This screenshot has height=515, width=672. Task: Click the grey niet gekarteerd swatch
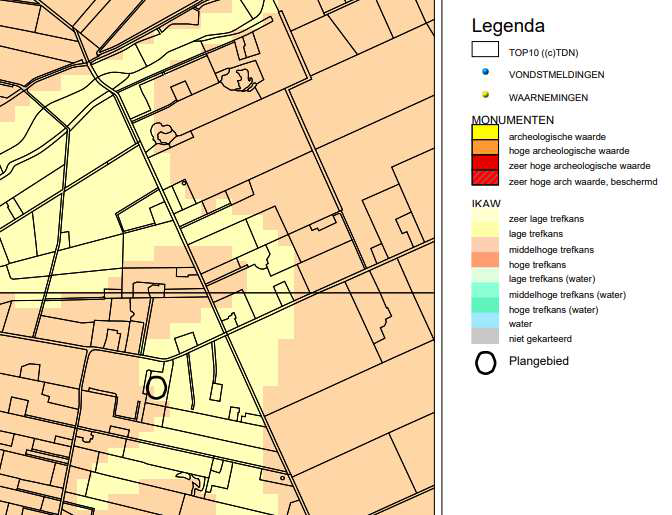(485, 336)
